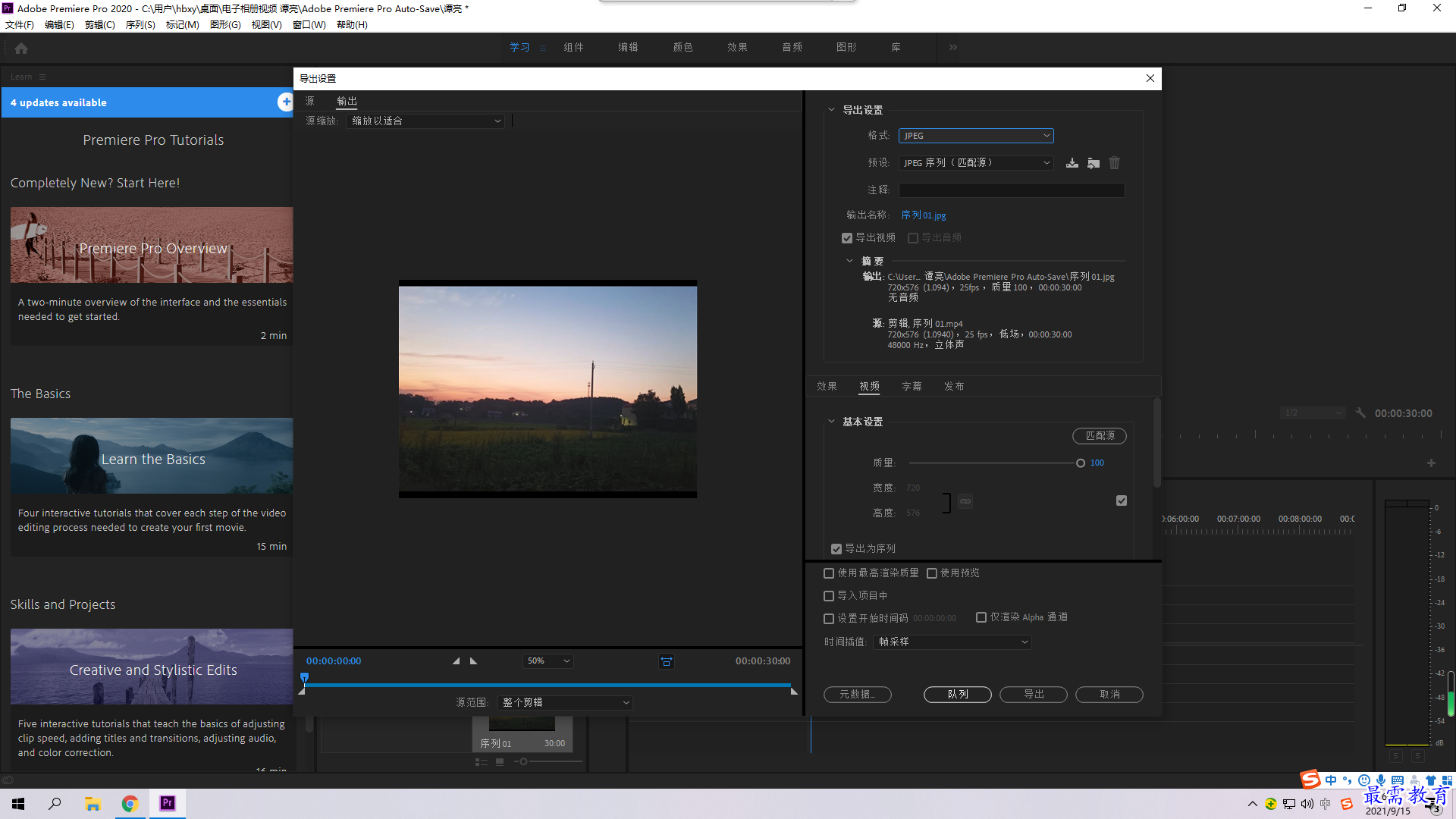
Task: Open the Learn panel menu icon
Action: click(x=42, y=77)
